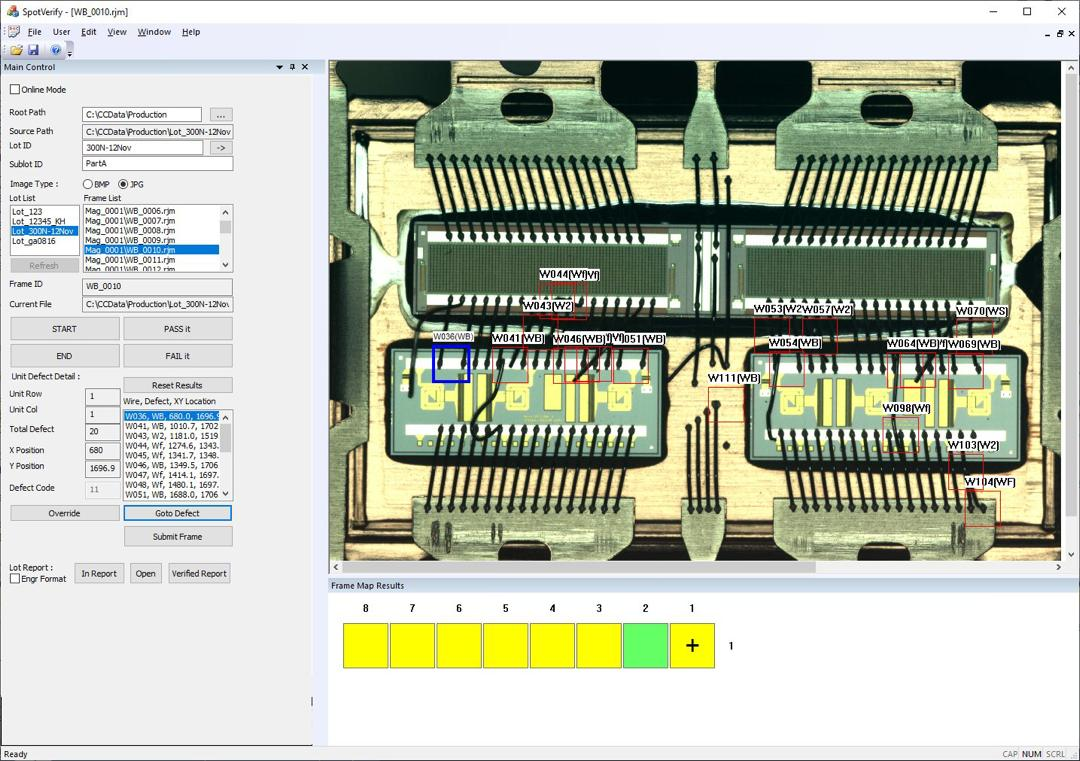Click the Sublot ID field containing PartA
Screen dimensions: 1080x761
coord(158,163)
